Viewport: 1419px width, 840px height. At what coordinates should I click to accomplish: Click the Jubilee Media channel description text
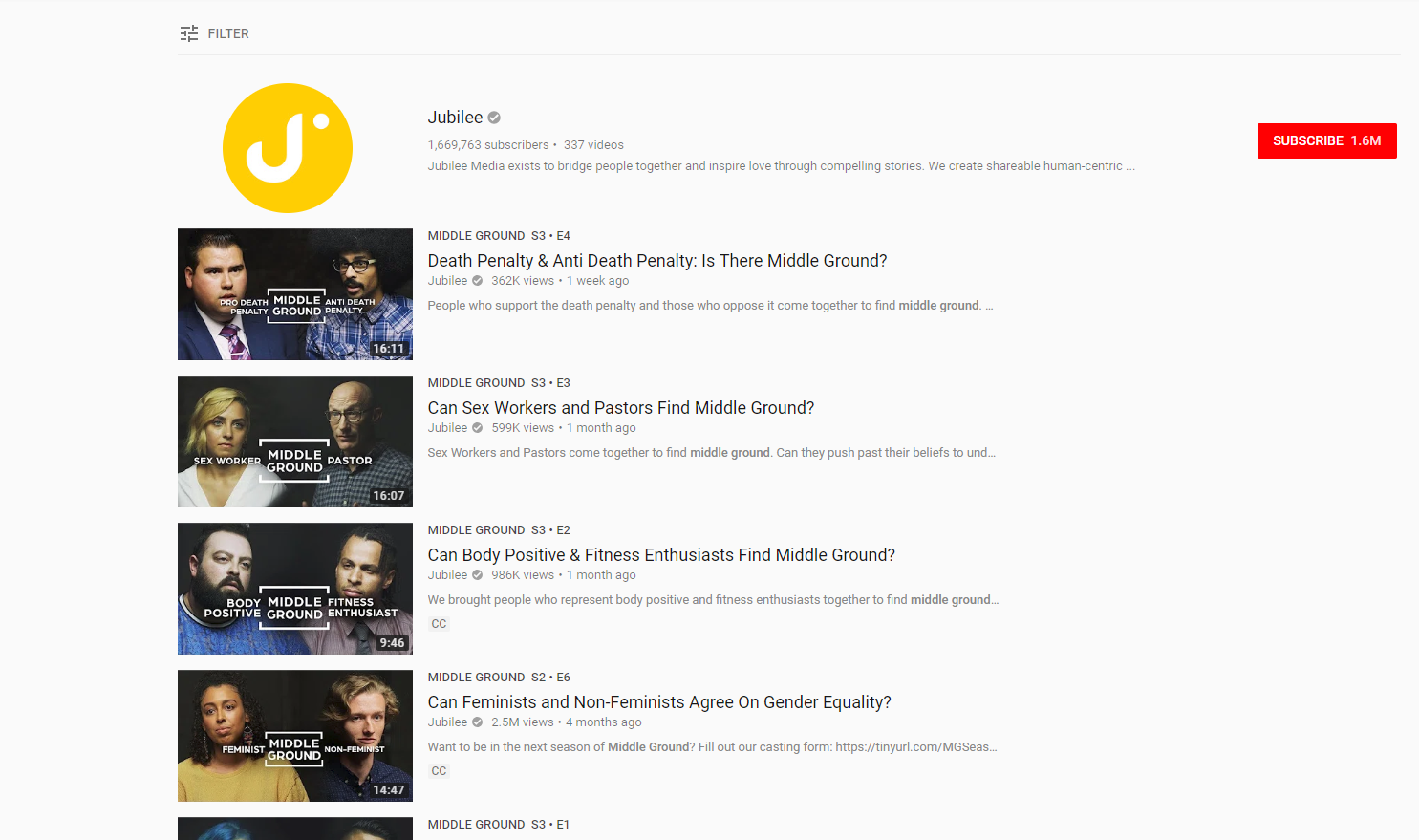click(x=782, y=166)
